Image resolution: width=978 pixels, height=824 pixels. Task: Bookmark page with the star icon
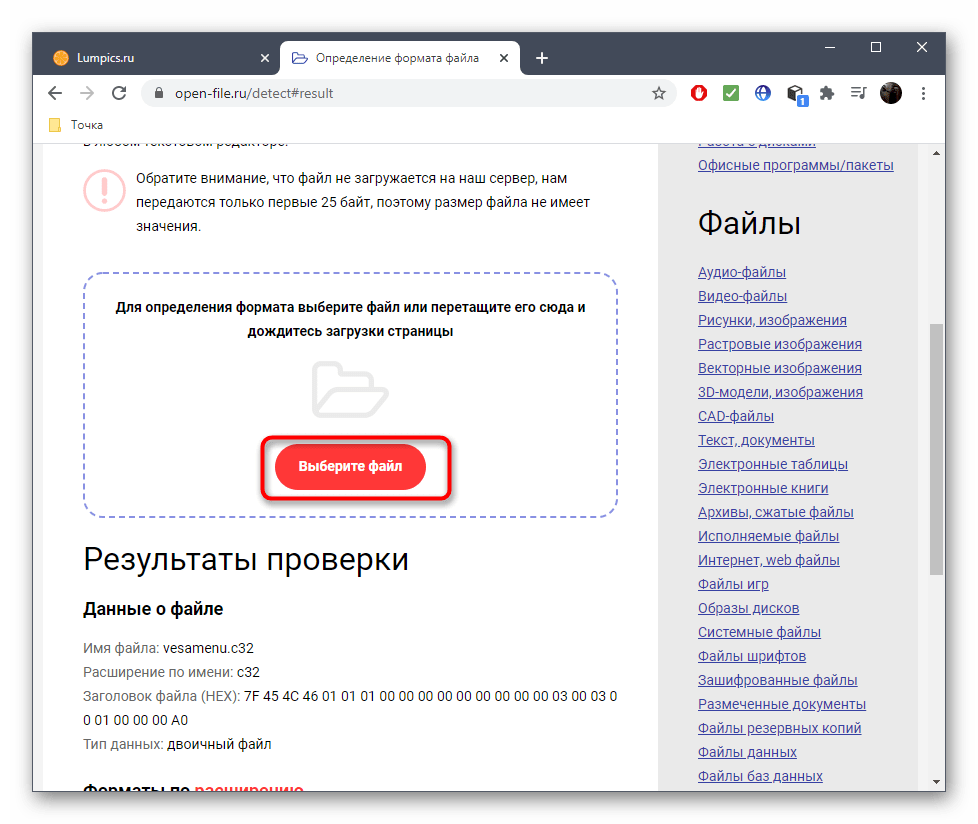[658, 93]
